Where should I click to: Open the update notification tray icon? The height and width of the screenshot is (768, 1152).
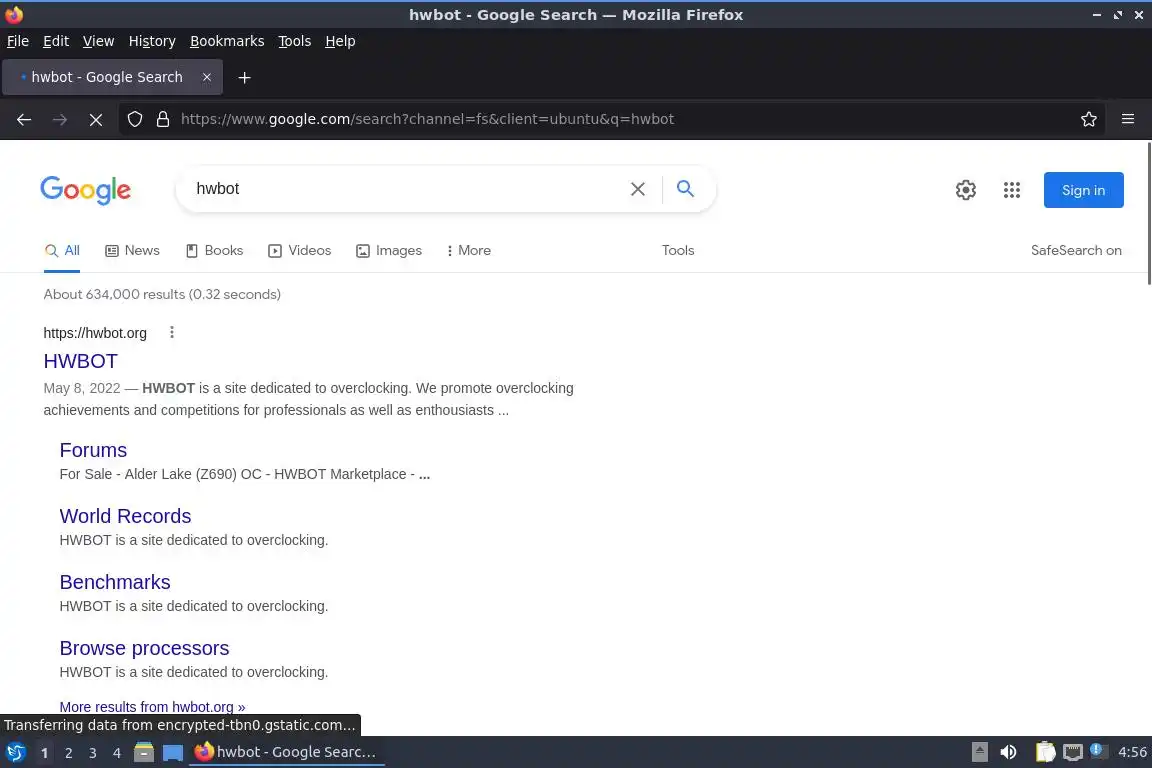tap(1096, 750)
